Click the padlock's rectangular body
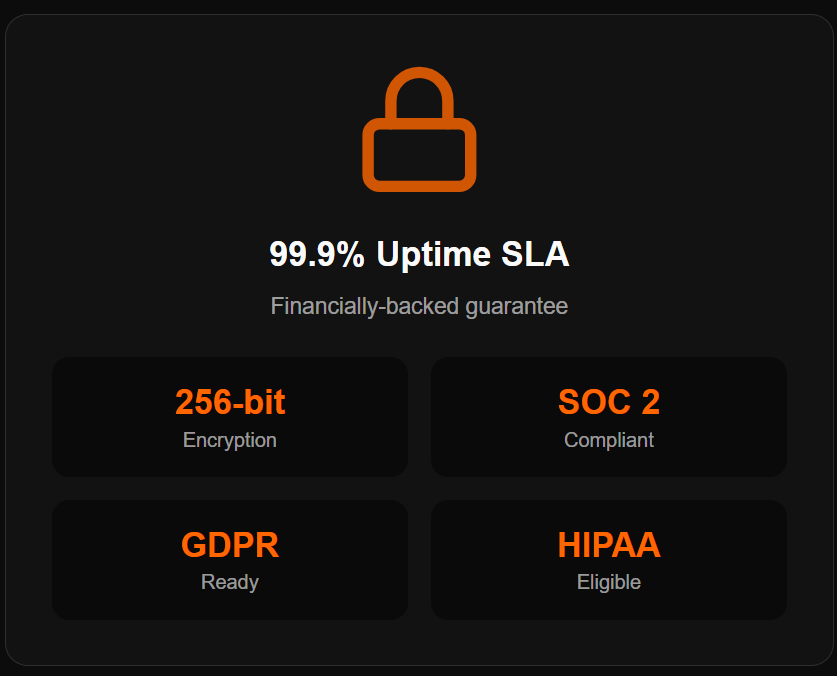 (419, 155)
